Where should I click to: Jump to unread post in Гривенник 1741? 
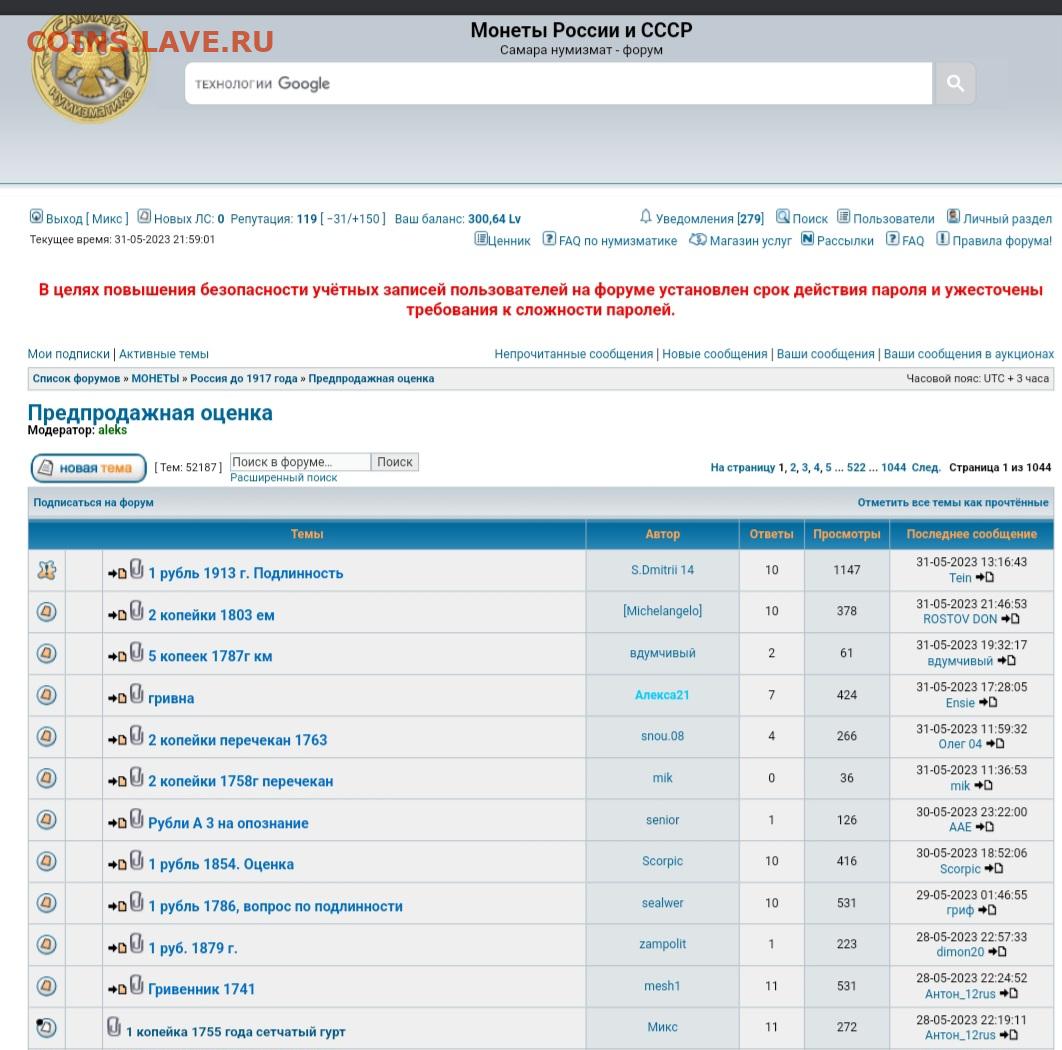[117, 990]
